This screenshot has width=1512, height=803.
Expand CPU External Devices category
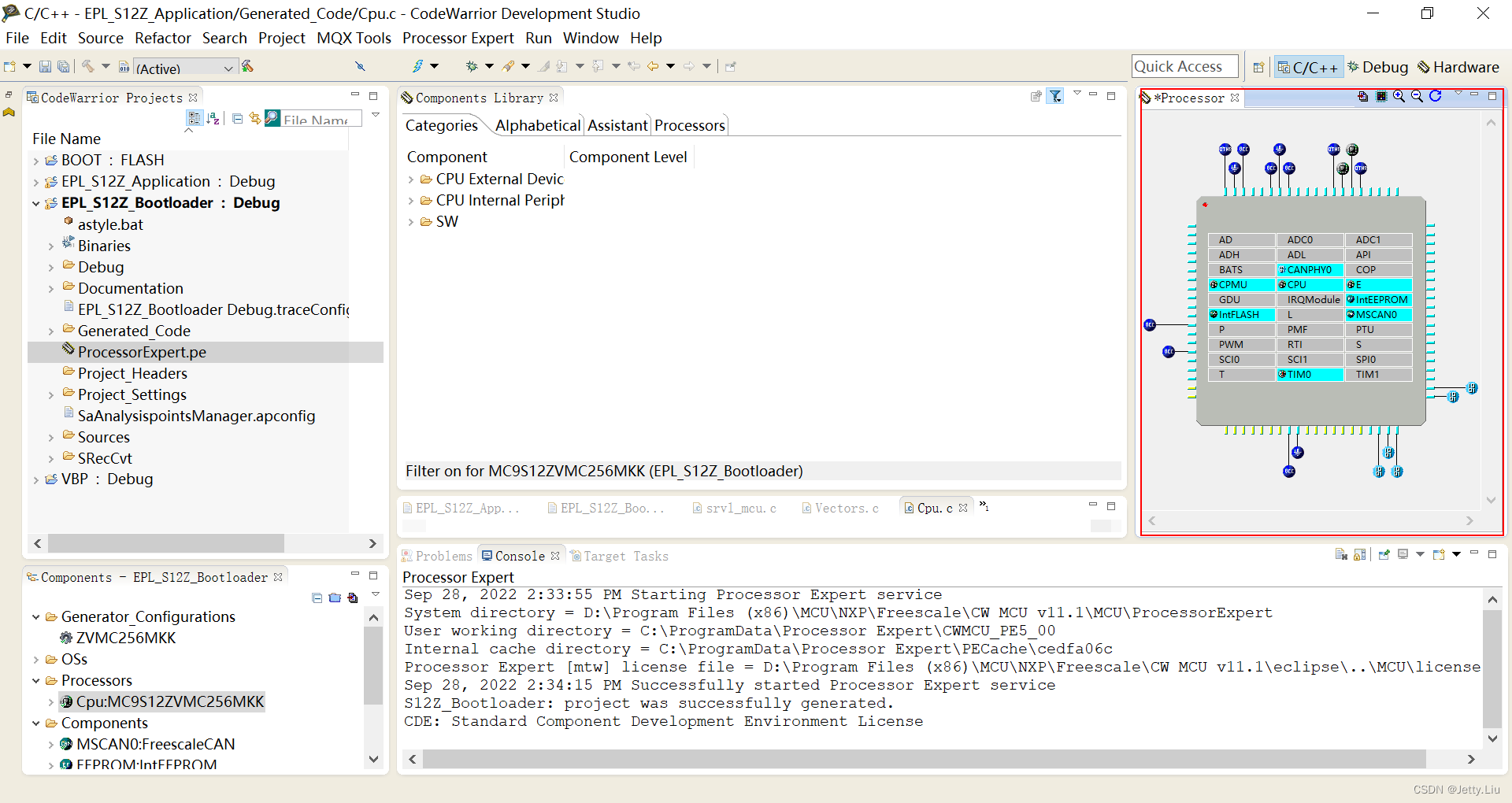(x=411, y=179)
